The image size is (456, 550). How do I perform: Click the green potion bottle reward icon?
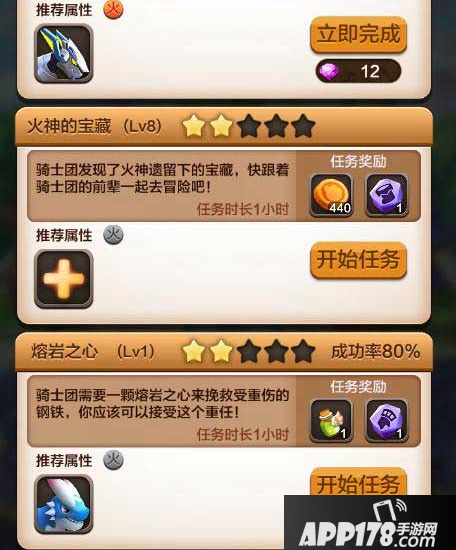click(x=331, y=420)
